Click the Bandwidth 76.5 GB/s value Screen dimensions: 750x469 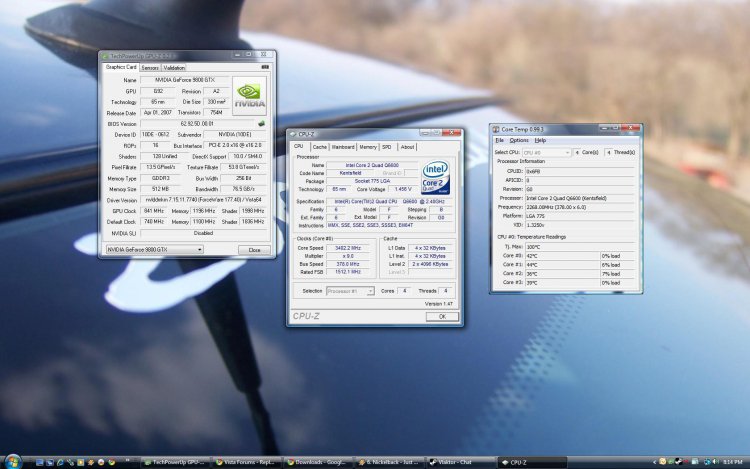(x=244, y=189)
